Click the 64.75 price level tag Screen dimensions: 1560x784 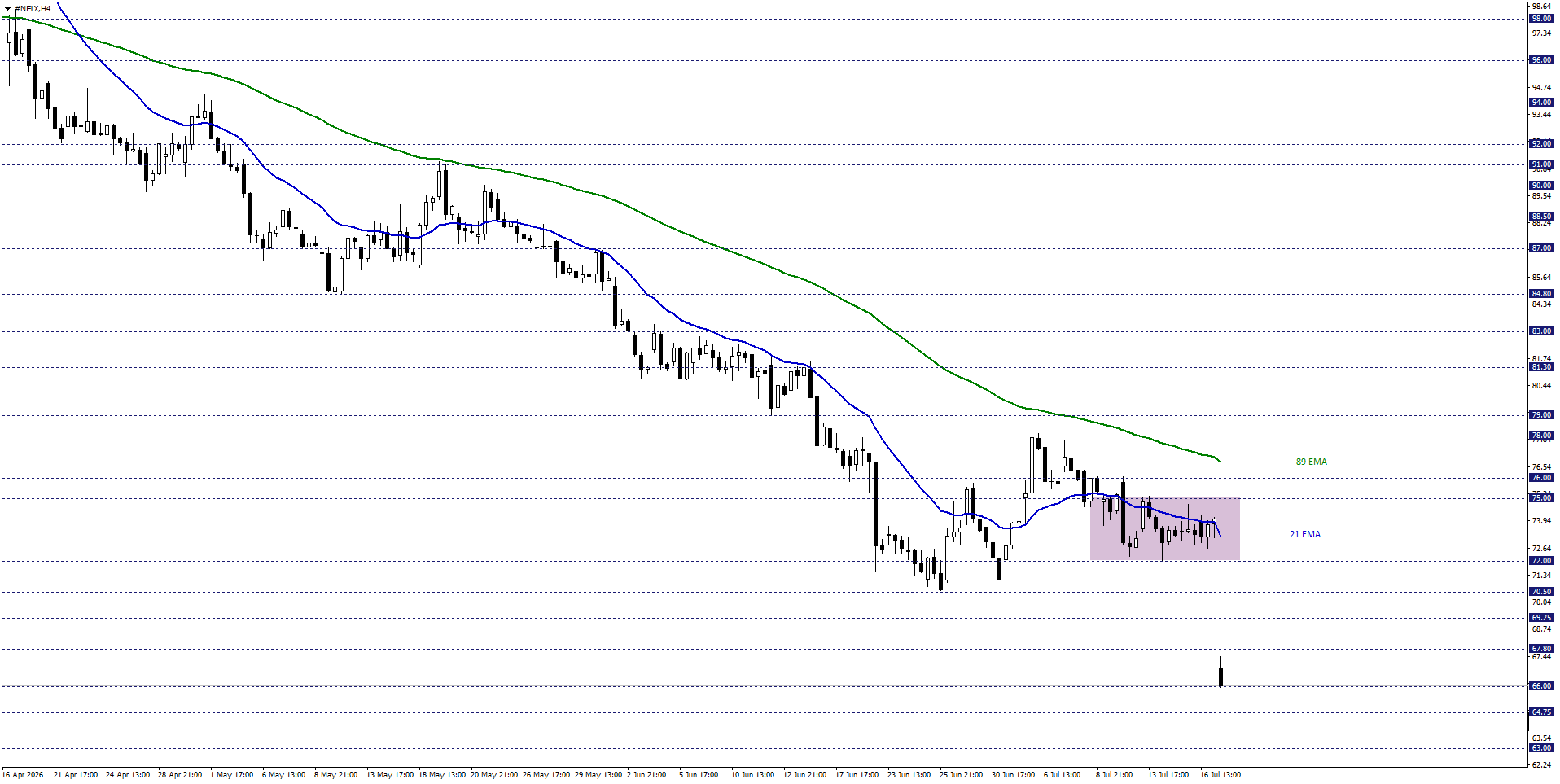tap(1540, 712)
